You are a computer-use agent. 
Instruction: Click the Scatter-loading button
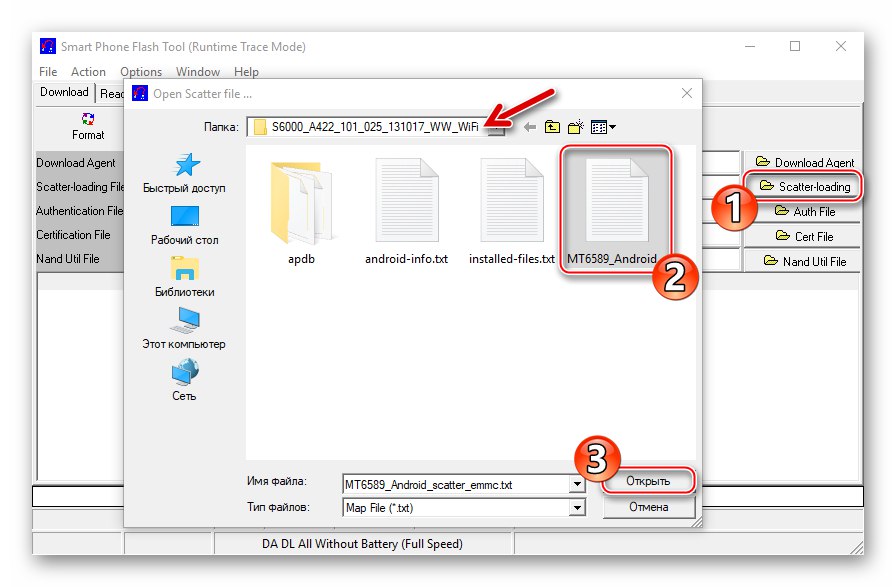(x=805, y=186)
